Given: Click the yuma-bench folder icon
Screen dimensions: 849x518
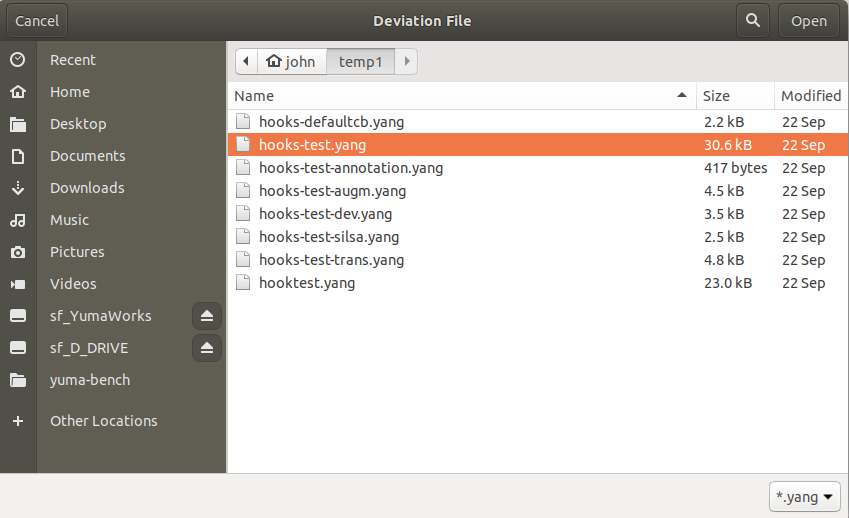Looking at the screenshot, I should (17, 380).
